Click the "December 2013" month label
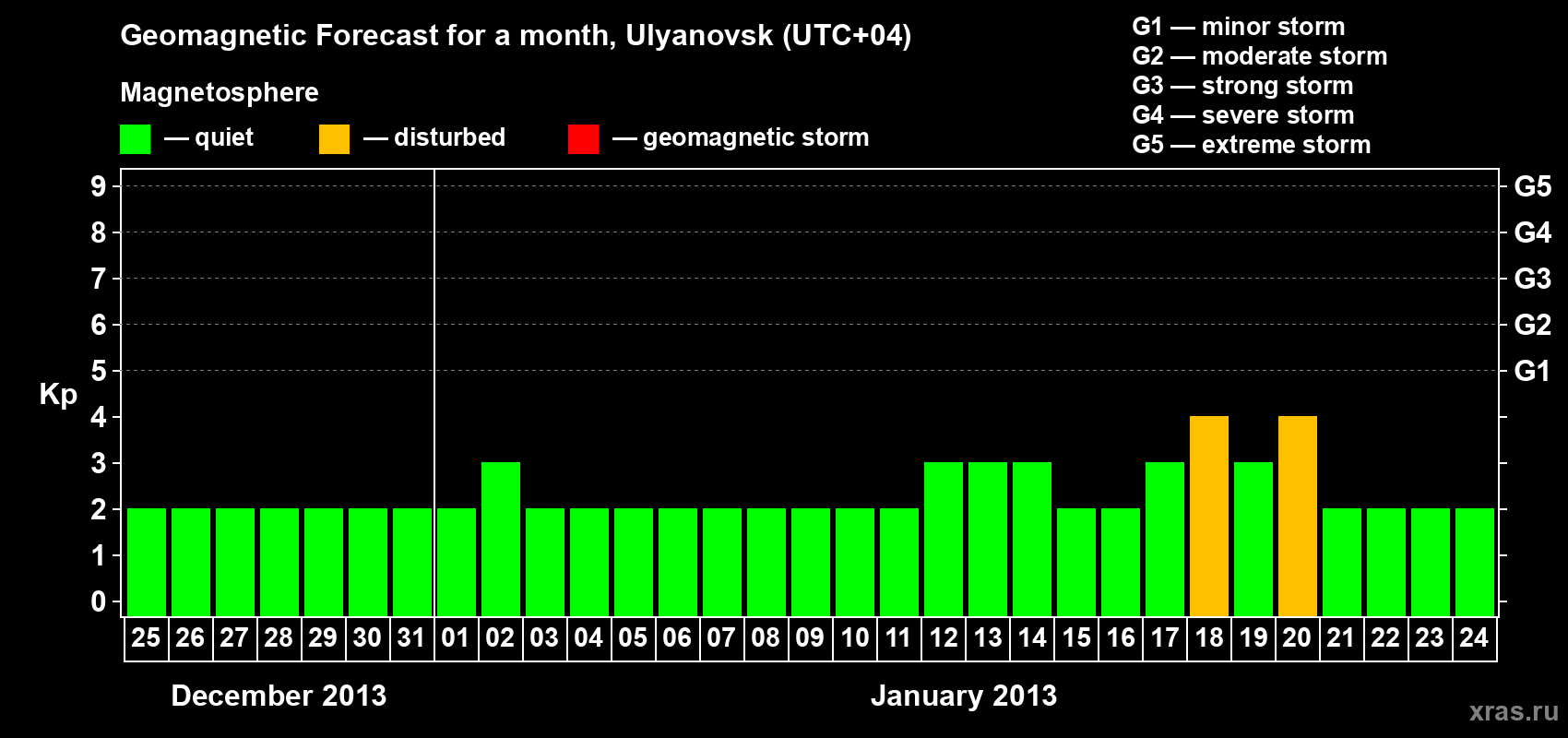This screenshot has width=1568, height=738. [x=279, y=696]
